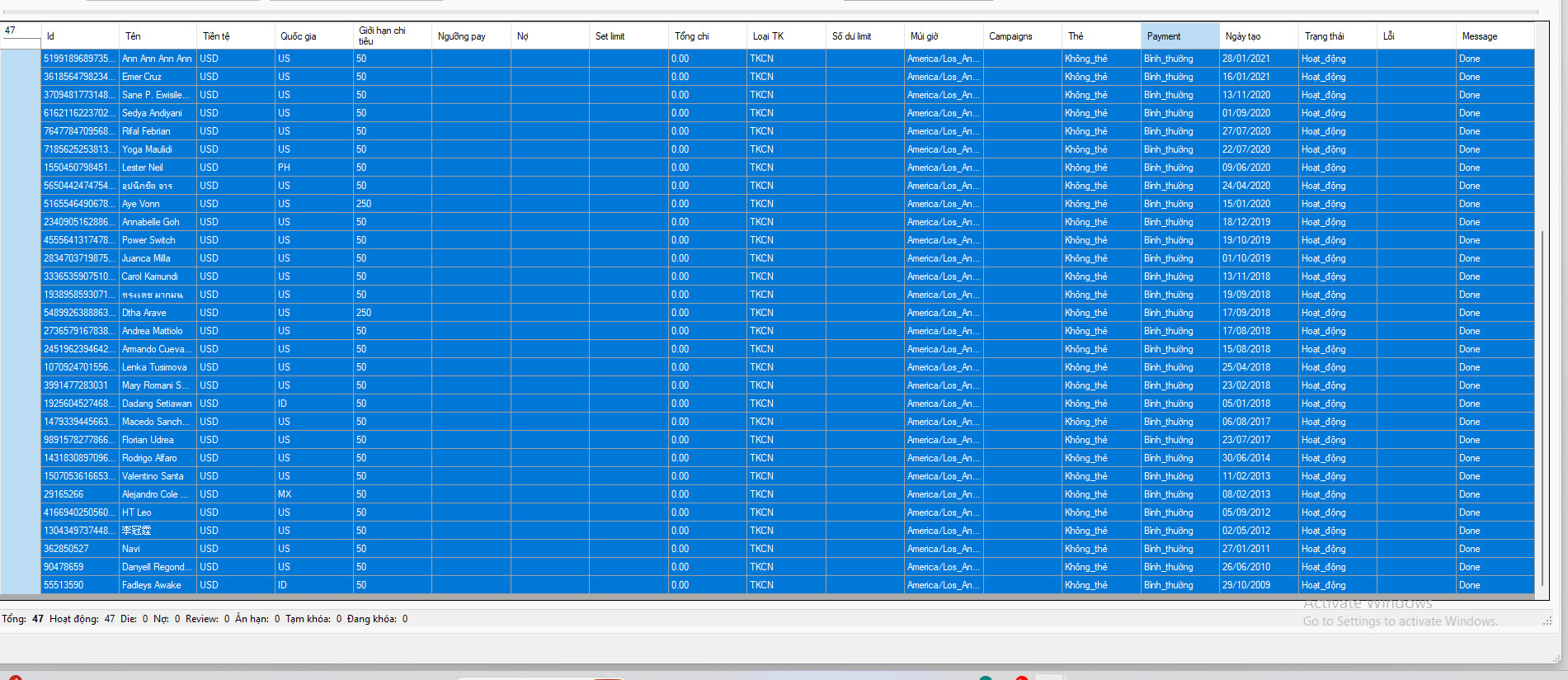Click the Id cell 362850527
Viewport: 1568px width, 680px height.
[x=80, y=549]
